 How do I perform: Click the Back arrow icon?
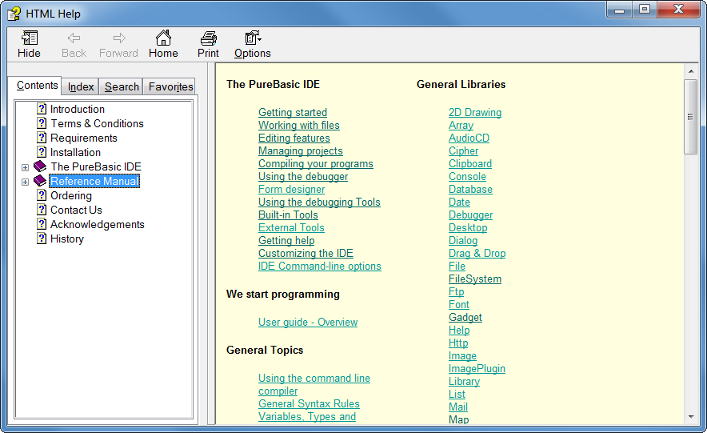[74, 38]
